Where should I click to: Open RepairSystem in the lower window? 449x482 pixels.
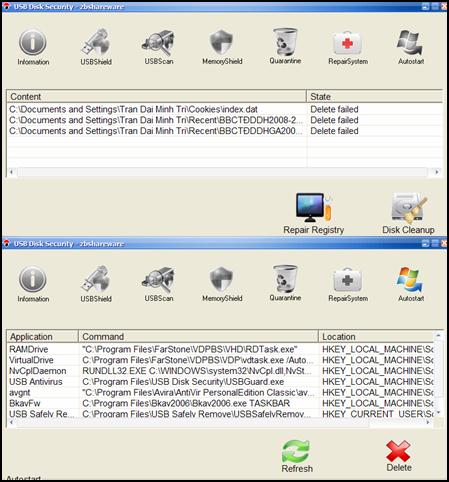click(348, 284)
